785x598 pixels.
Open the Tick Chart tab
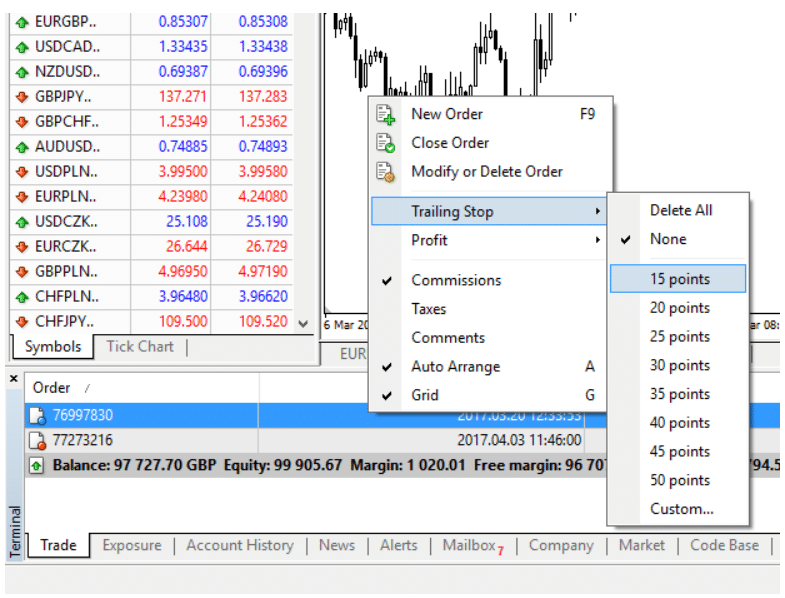139,347
